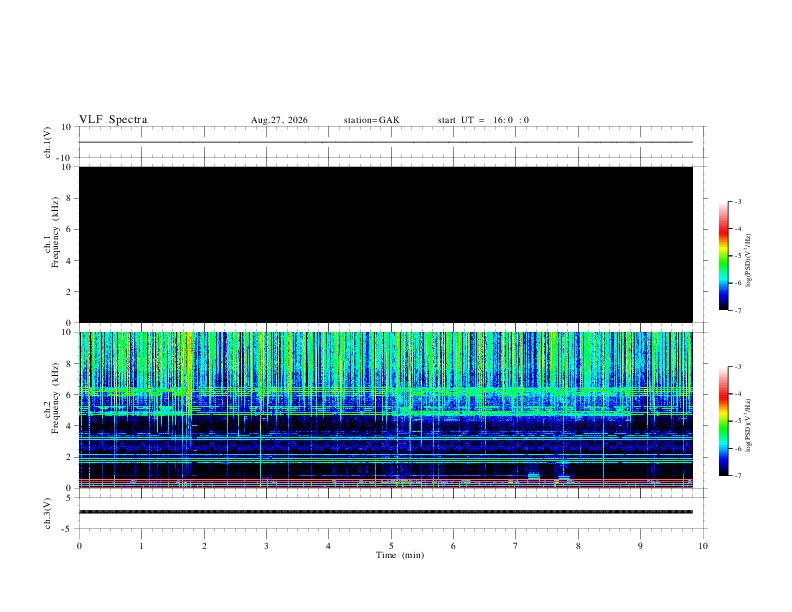Screen dimensions: 792x612
Task: Click the red band at ch.2 spectrogram bottom
Action: click(x=386, y=480)
